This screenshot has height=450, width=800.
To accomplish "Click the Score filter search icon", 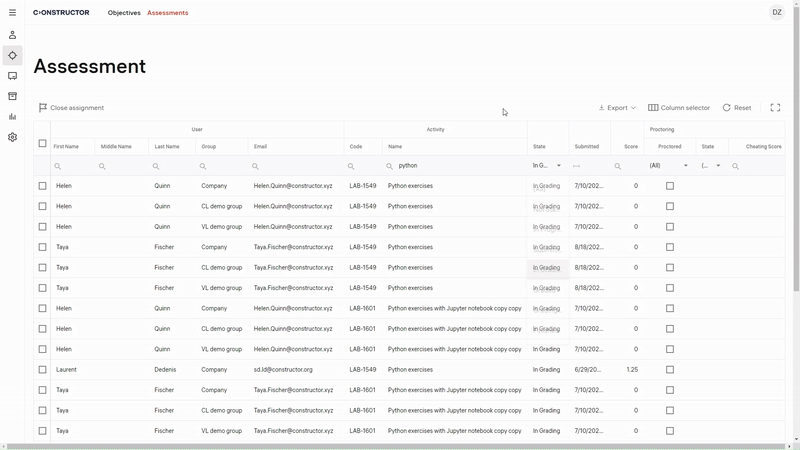I will 617,166.
